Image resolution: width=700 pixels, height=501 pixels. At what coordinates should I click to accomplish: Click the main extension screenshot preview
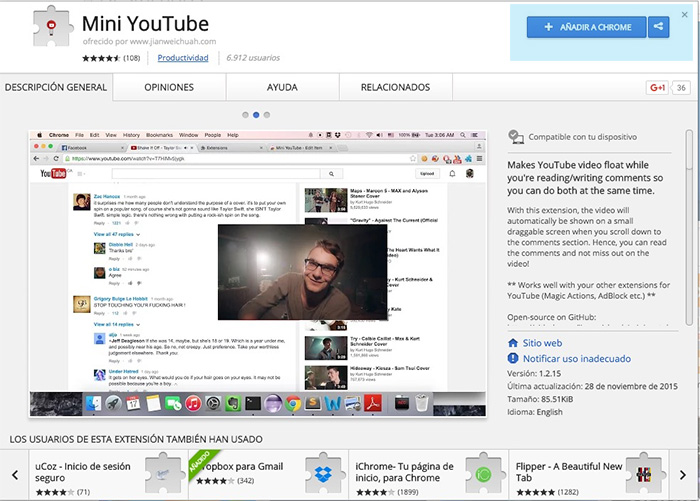coord(258,274)
